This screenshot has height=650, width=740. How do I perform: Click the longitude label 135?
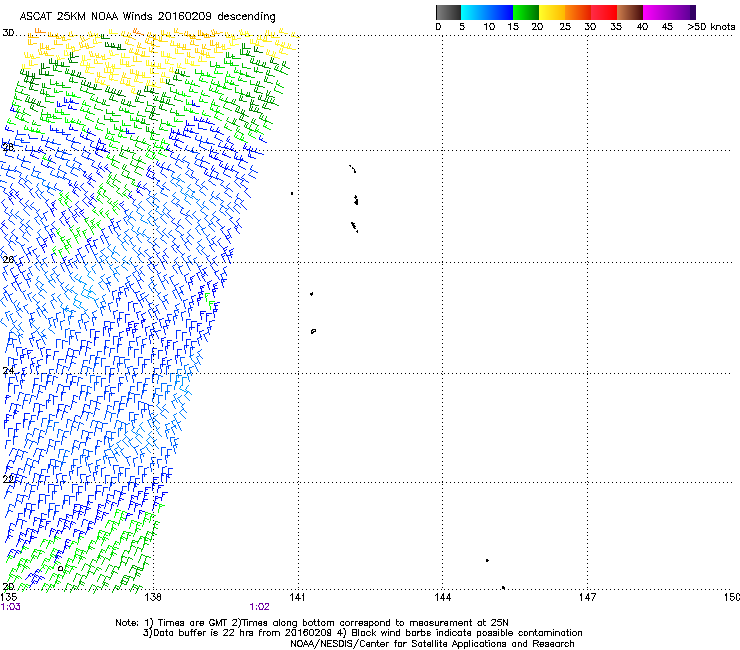9,597
